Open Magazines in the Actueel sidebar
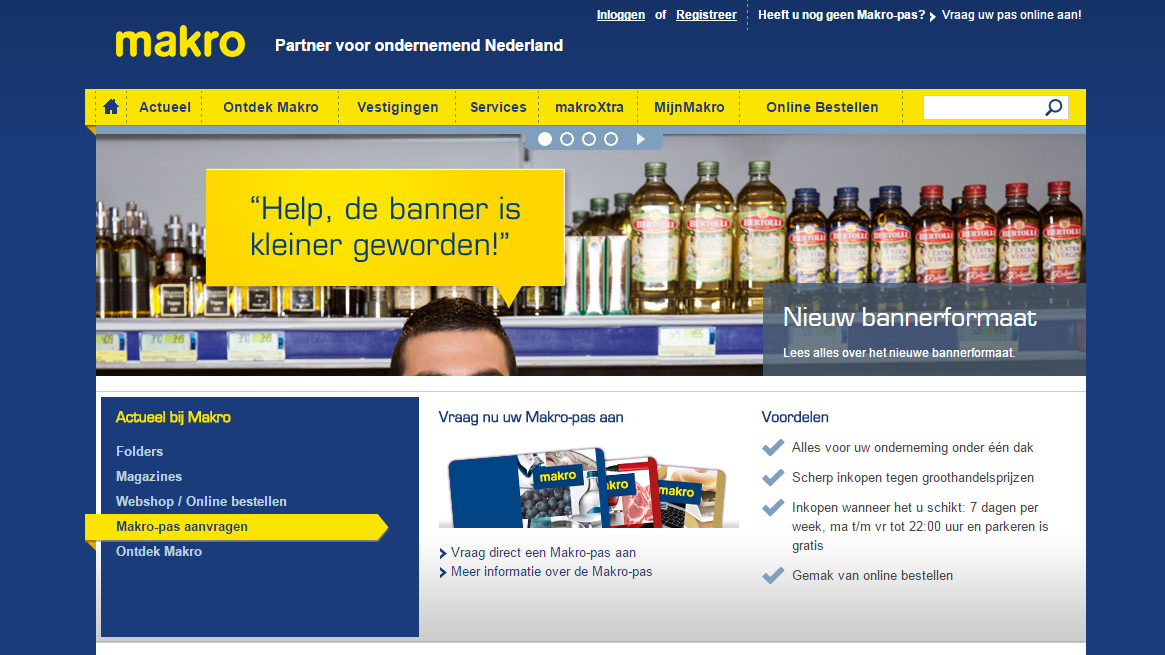Image resolution: width=1165 pixels, height=655 pixels. [x=149, y=477]
